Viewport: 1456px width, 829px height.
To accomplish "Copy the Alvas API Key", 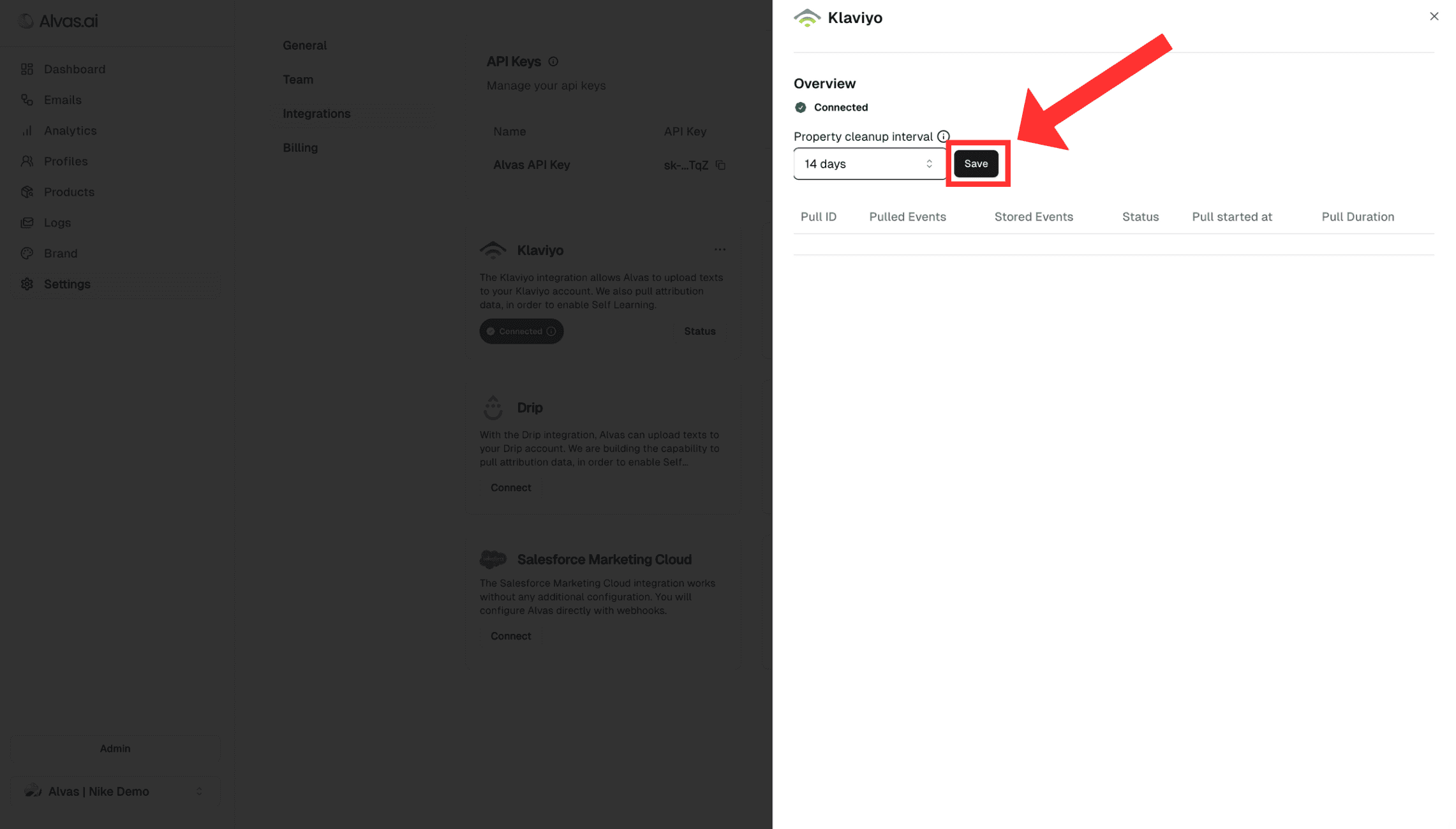I will [720, 165].
